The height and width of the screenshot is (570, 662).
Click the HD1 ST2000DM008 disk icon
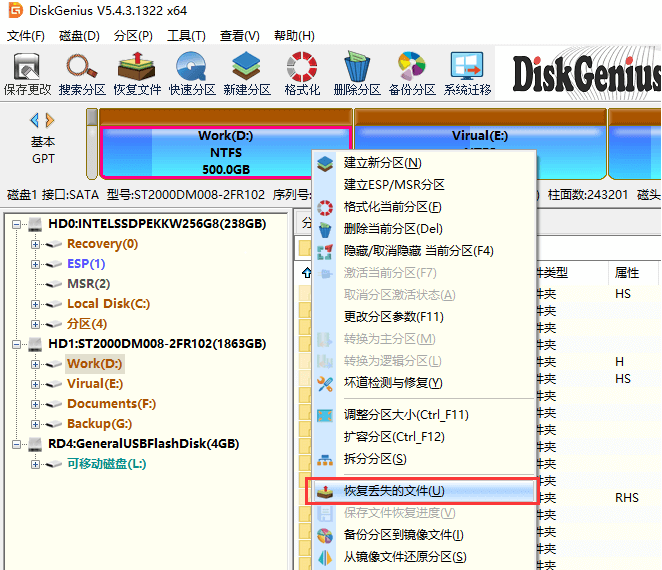(x=35, y=344)
